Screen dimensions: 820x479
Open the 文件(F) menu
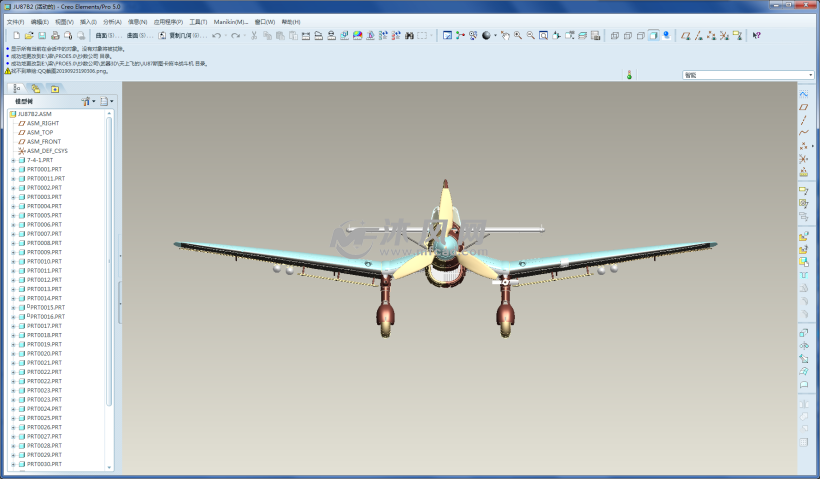(15, 21)
